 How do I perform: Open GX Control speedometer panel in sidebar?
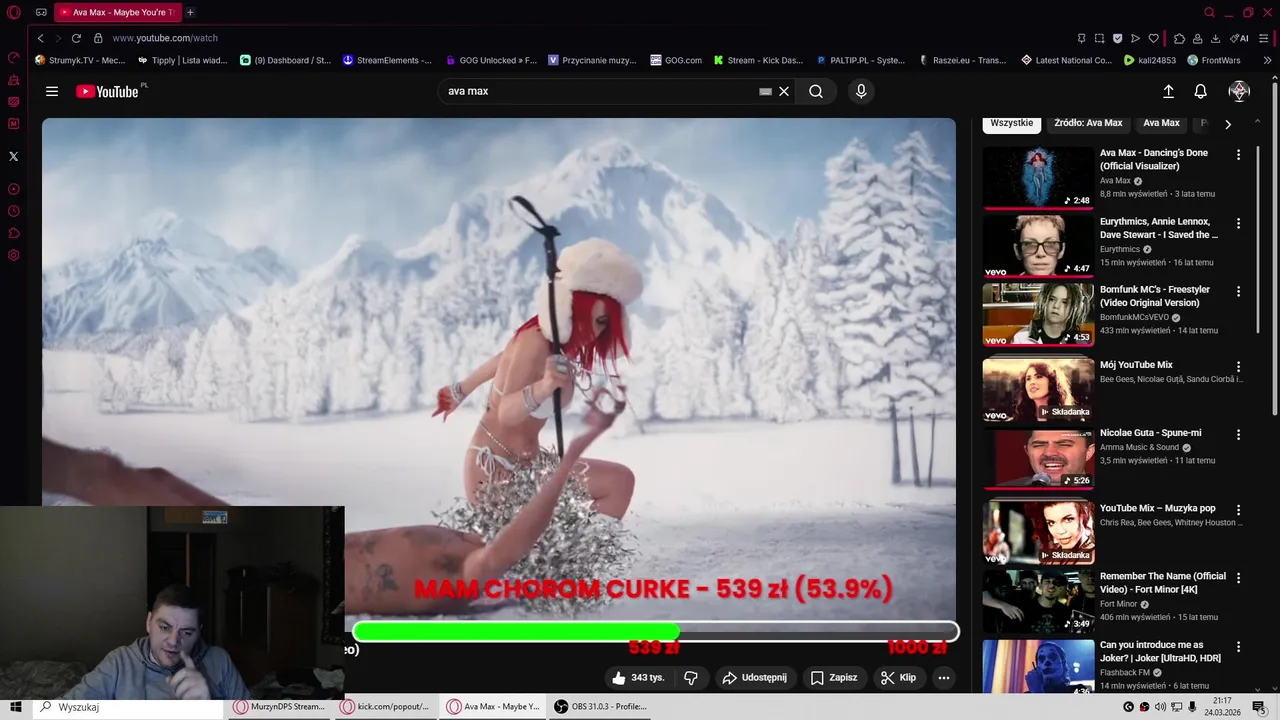pos(14,58)
